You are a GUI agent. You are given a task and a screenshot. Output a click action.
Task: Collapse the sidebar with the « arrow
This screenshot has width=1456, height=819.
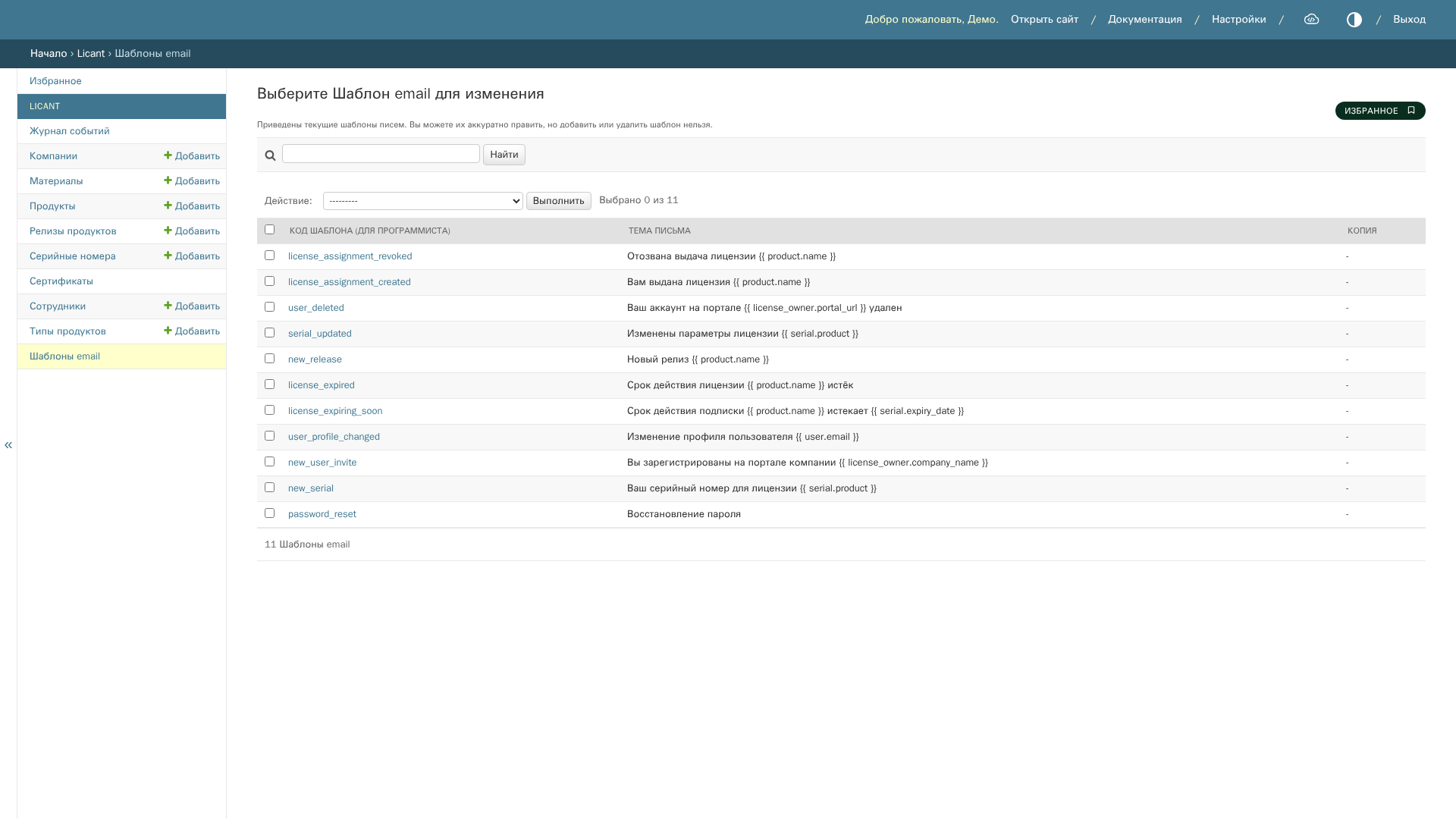click(x=8, y=444)
